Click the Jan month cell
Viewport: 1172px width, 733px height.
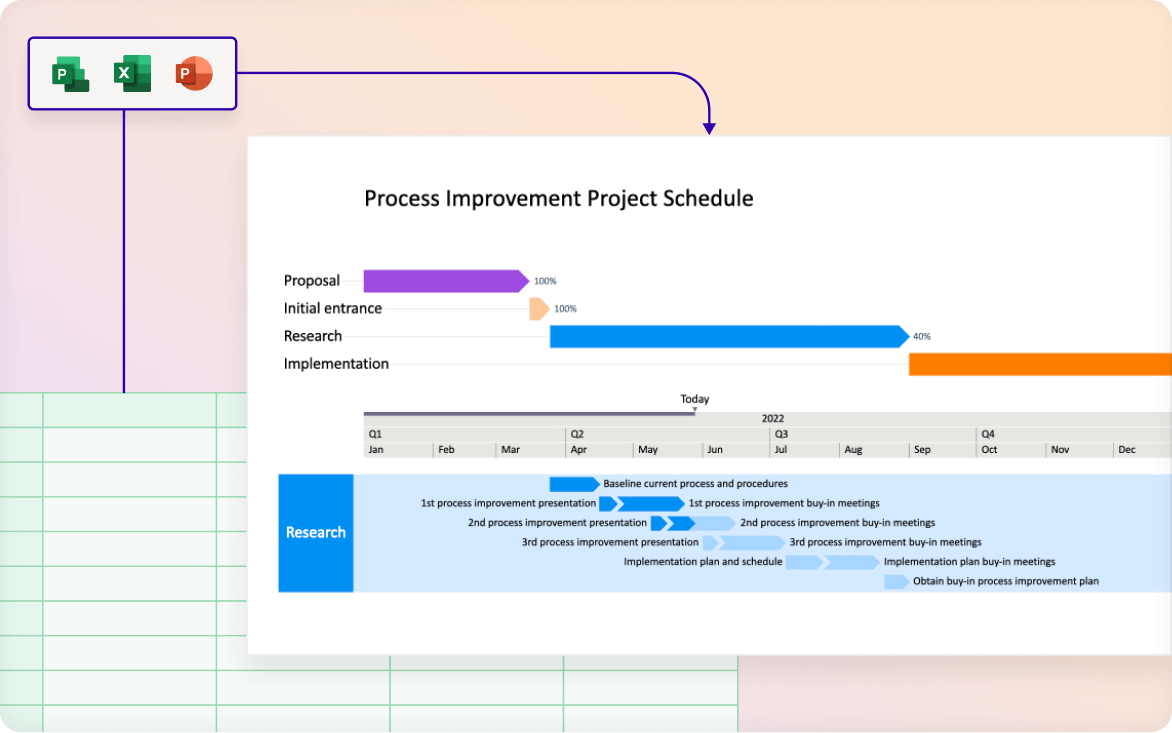(x=398, y=450)
